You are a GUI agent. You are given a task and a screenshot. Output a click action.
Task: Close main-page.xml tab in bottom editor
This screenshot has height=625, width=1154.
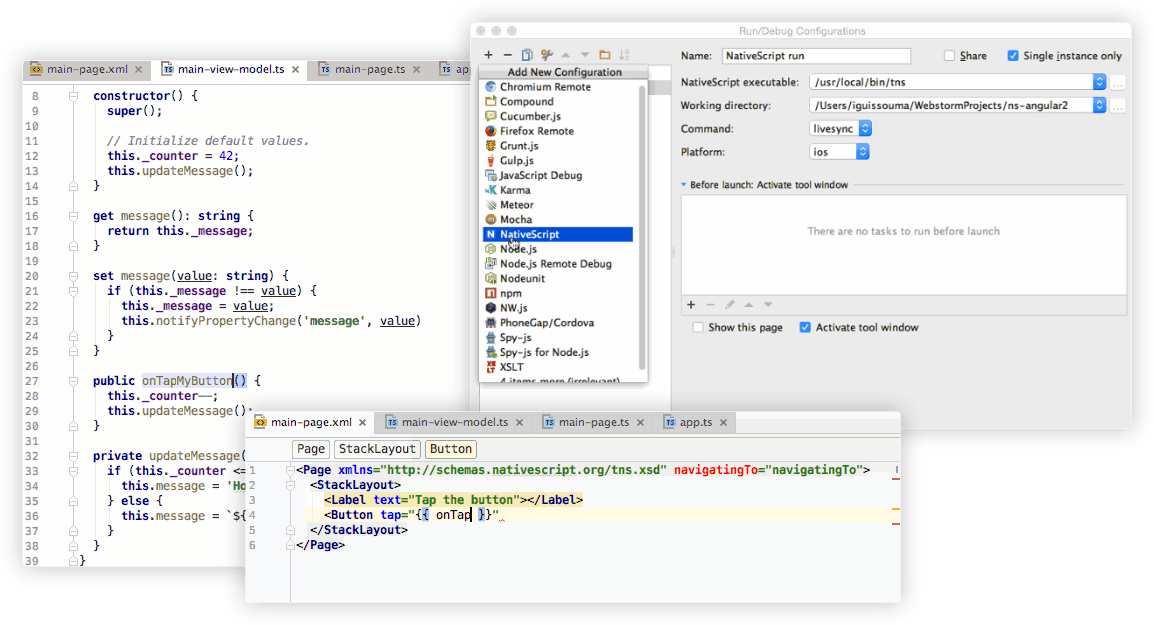[x=362, y=423]
